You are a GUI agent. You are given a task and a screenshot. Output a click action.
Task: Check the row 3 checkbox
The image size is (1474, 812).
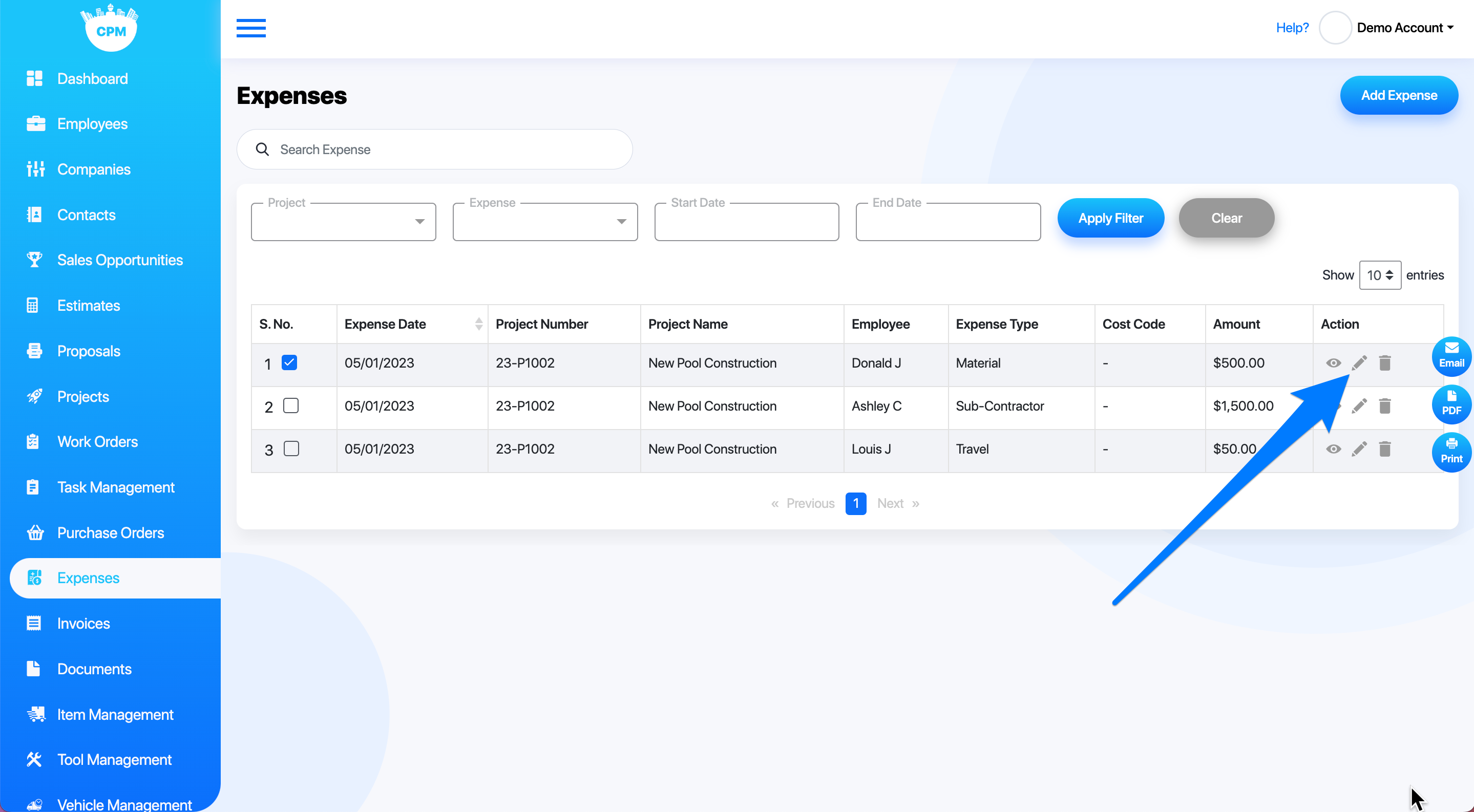291,448
